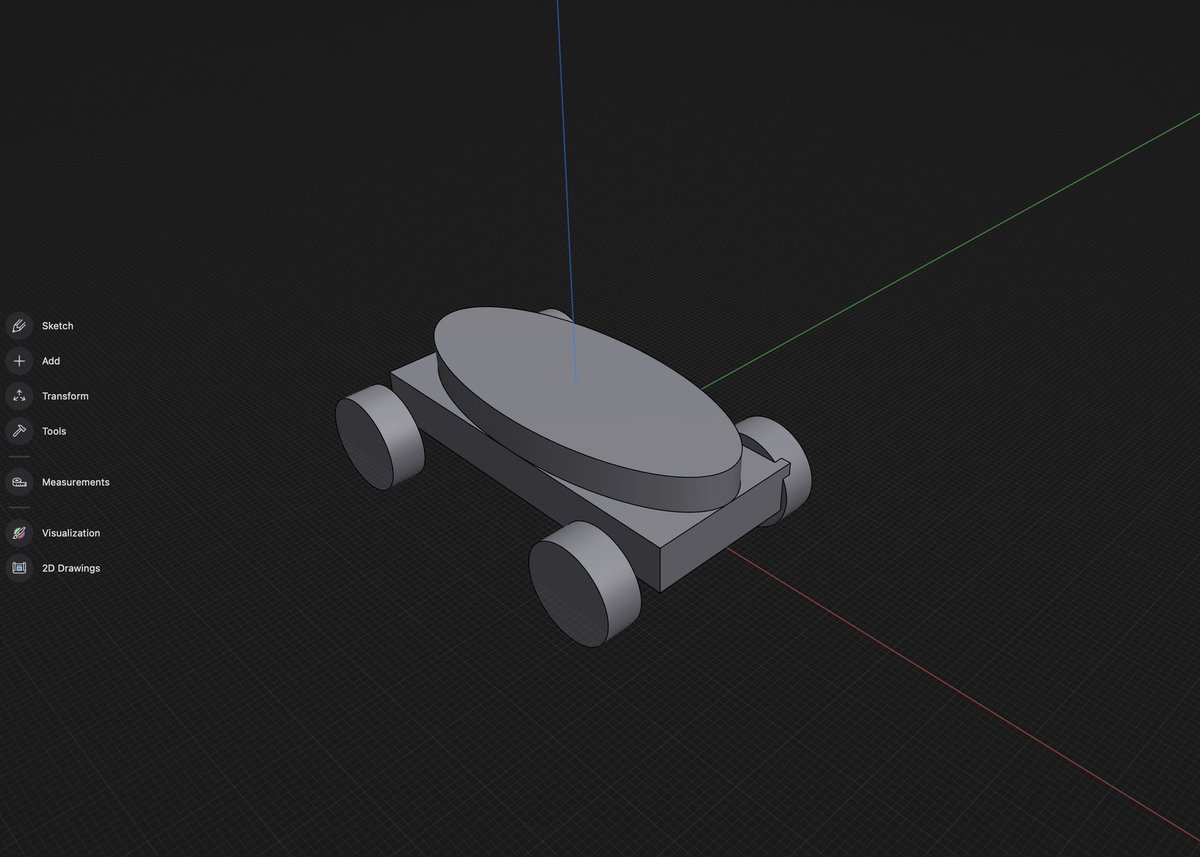Select the Transform tool icon
The image size is (1200, 857).
point(18,396)
